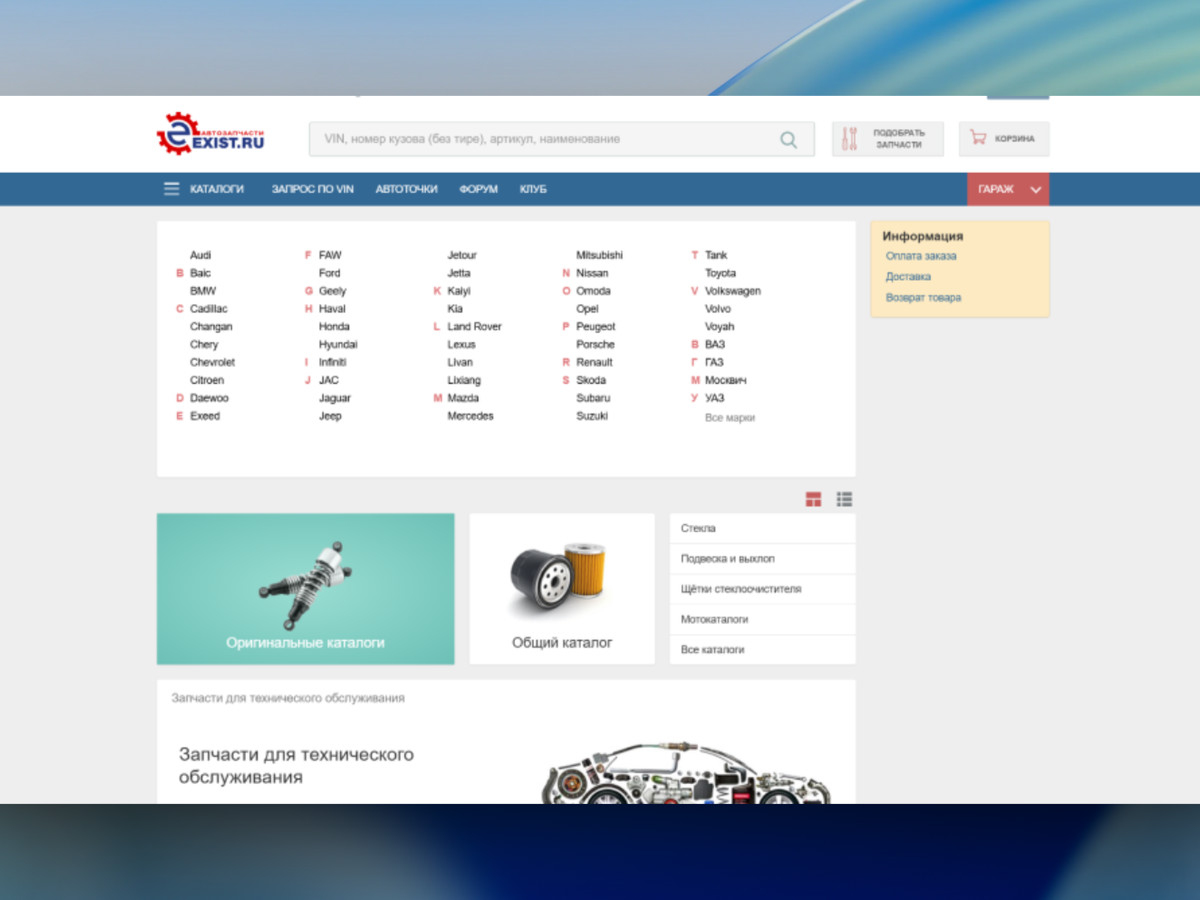
Task: Select the Hyundai brand
Action: point(338,345)
